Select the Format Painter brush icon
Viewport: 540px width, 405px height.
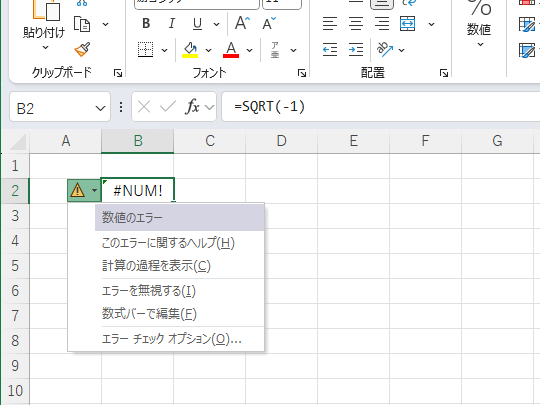(x=82, y=50)
